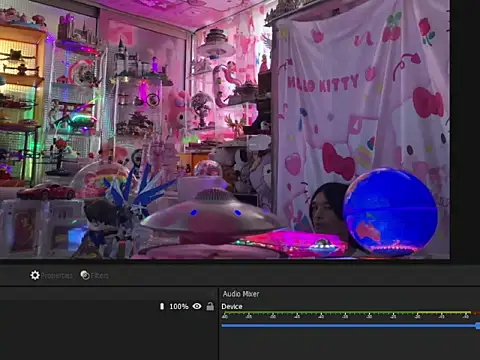Click the pink UFO model in preview
This screenshot has width=480, height=360.
point(213,217)
